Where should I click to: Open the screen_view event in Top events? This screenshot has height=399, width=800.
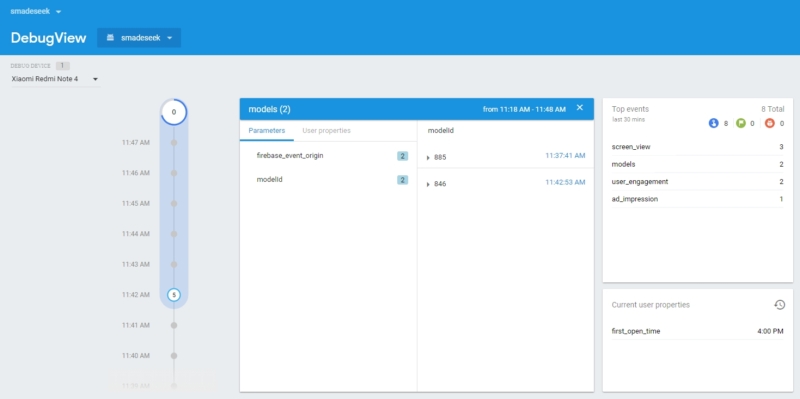[x=697, y=147]
